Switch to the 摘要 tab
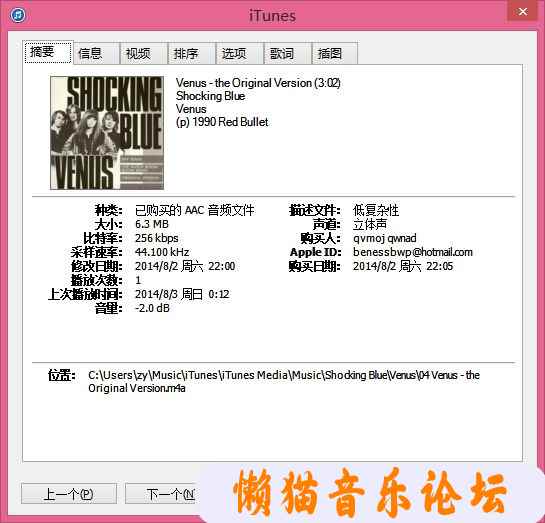This screenshot has height=523, width=545. pyautogui.click(x=48, y=52)
